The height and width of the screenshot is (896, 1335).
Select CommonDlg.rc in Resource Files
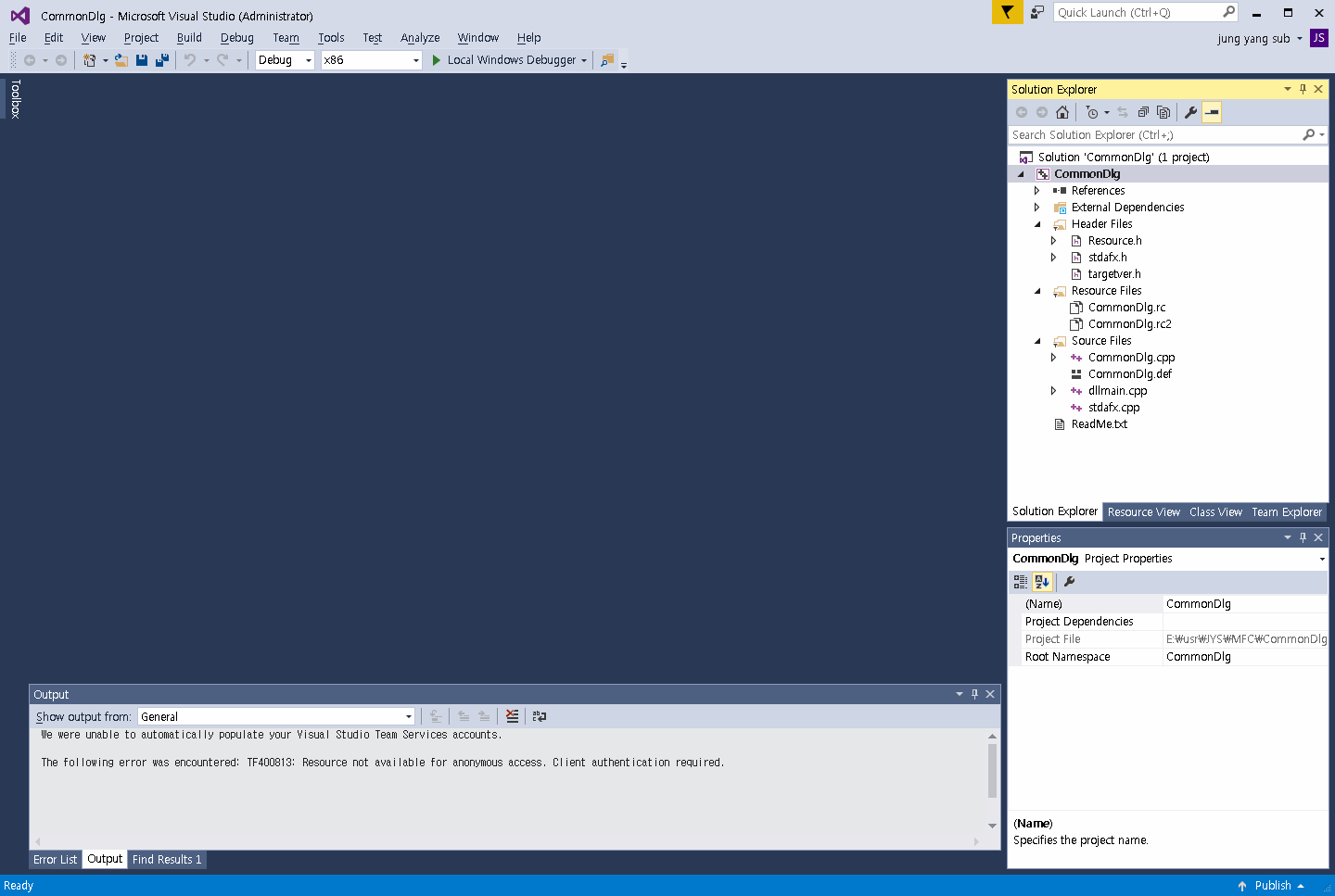(1126, 308)
